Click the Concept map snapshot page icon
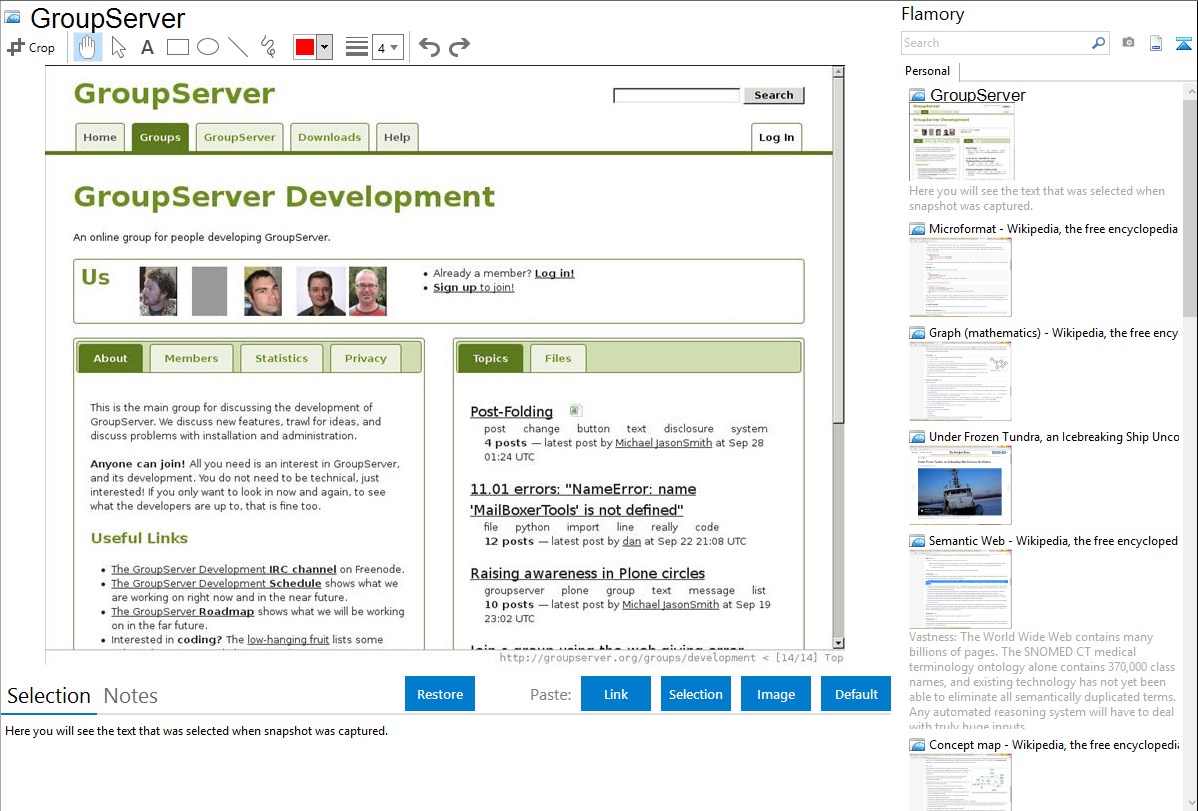The height and width of the screenshot is (811, 1198). pyautogui.click(x=917, y=745)
